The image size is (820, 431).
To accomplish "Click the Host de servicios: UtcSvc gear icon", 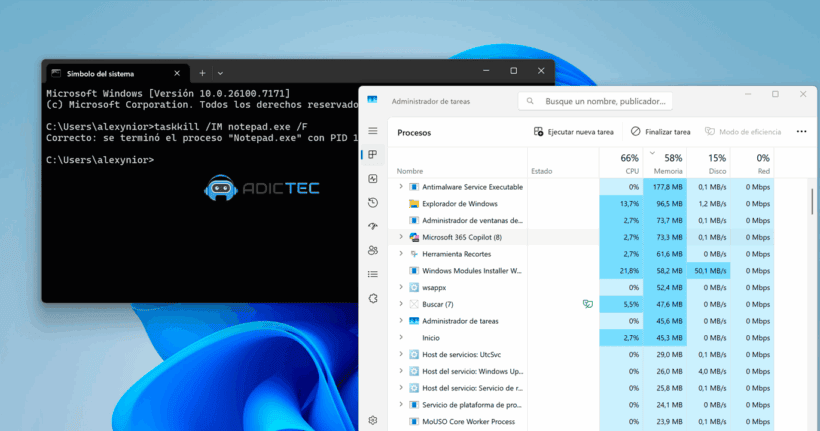I will 414,354.
